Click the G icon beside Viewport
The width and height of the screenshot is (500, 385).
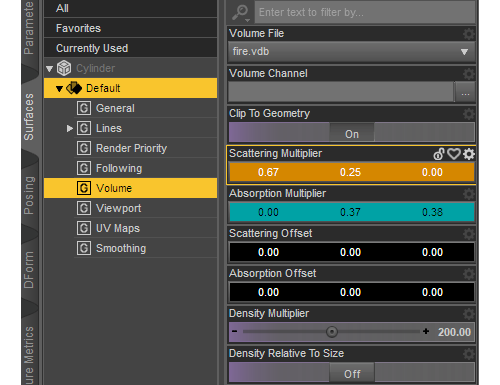[84, 208]
